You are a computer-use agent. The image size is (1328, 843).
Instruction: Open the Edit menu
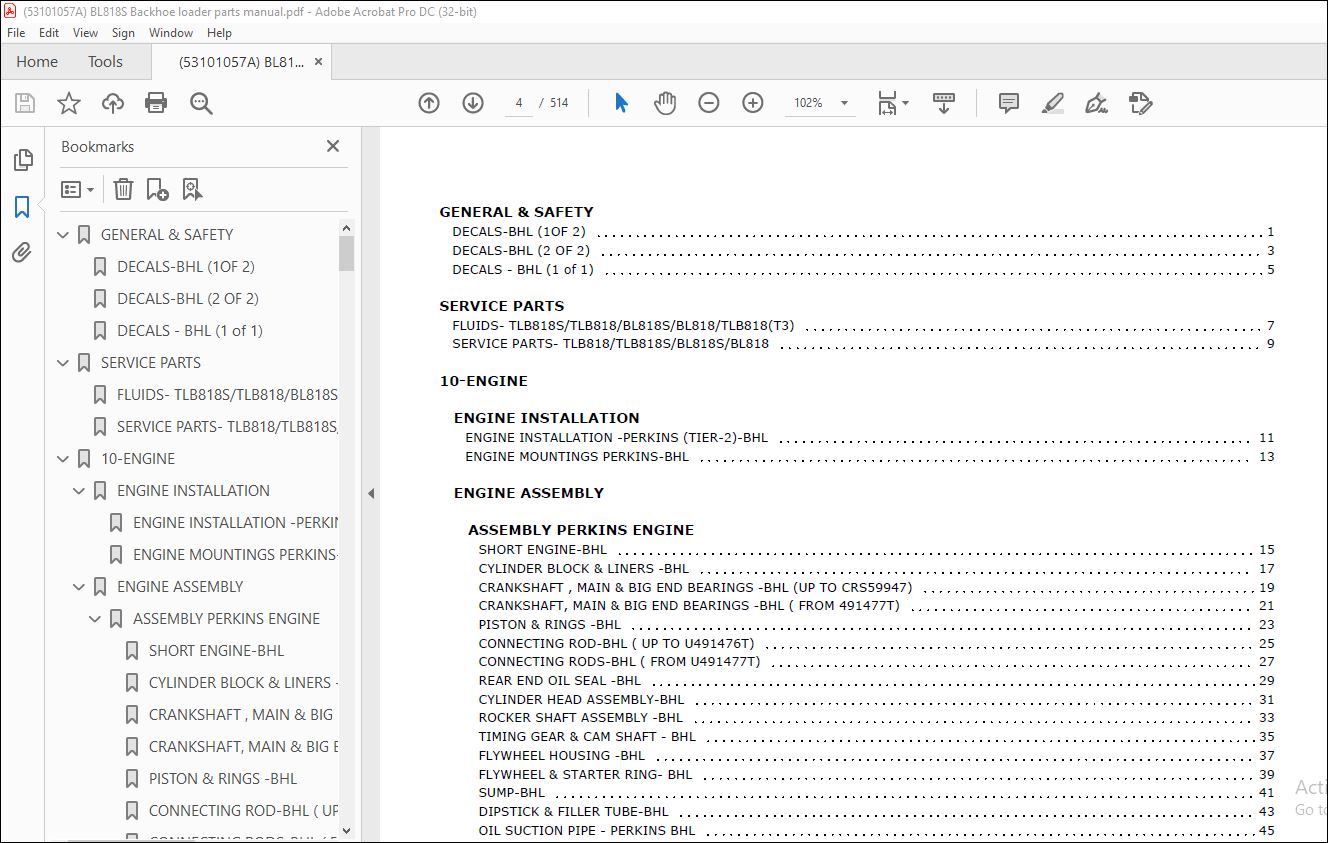[x=49, y=33]
